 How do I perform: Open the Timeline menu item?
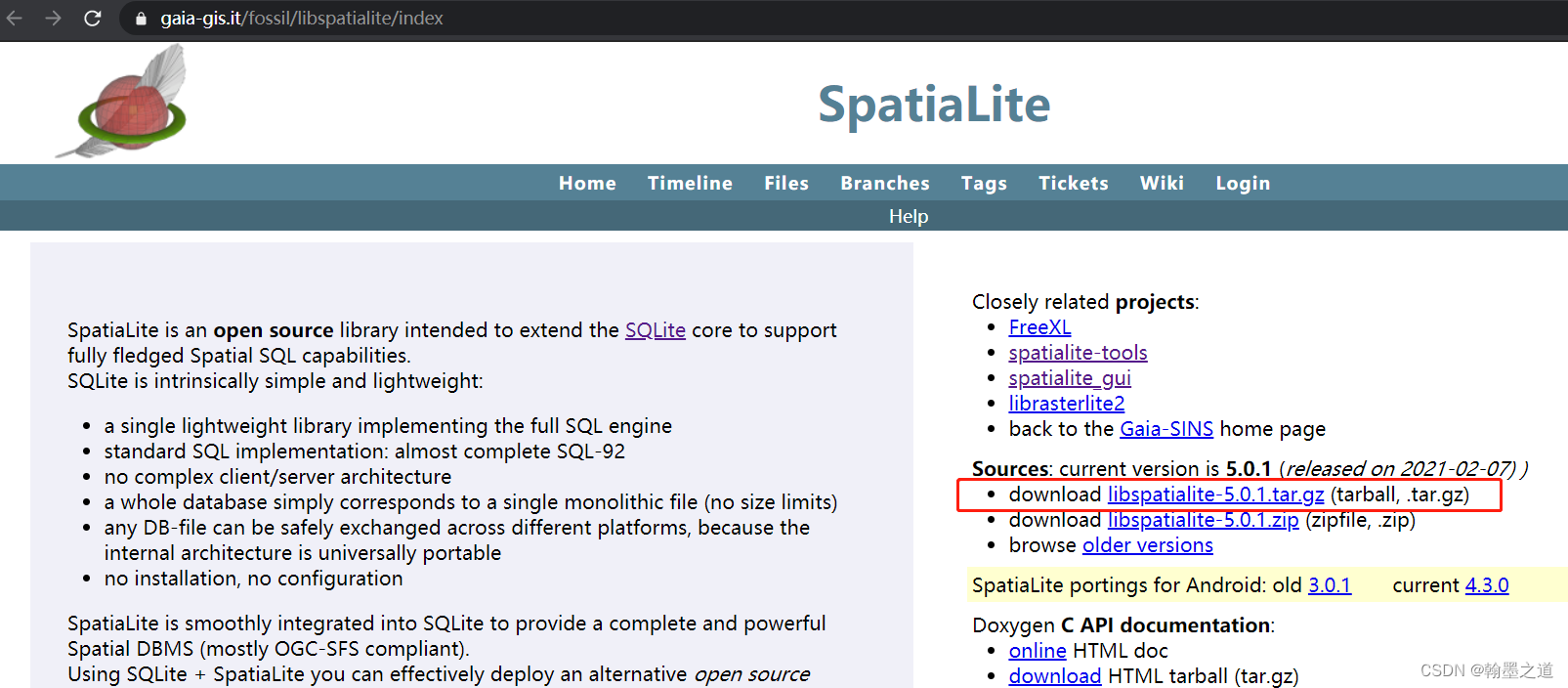pos(690,183)
